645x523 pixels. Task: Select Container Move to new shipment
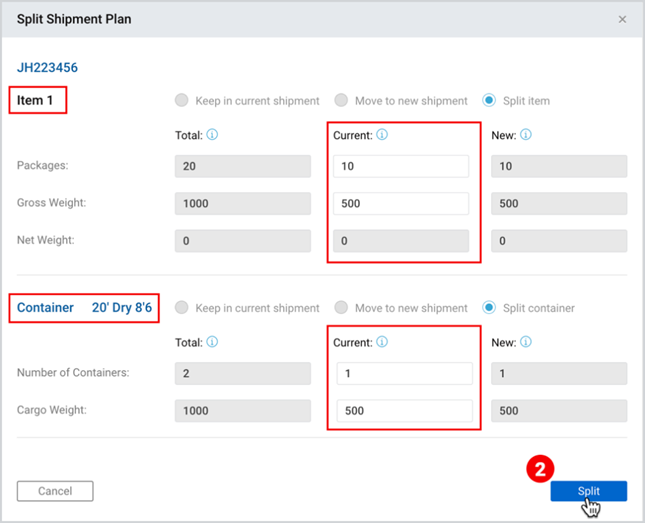(341, 308)
